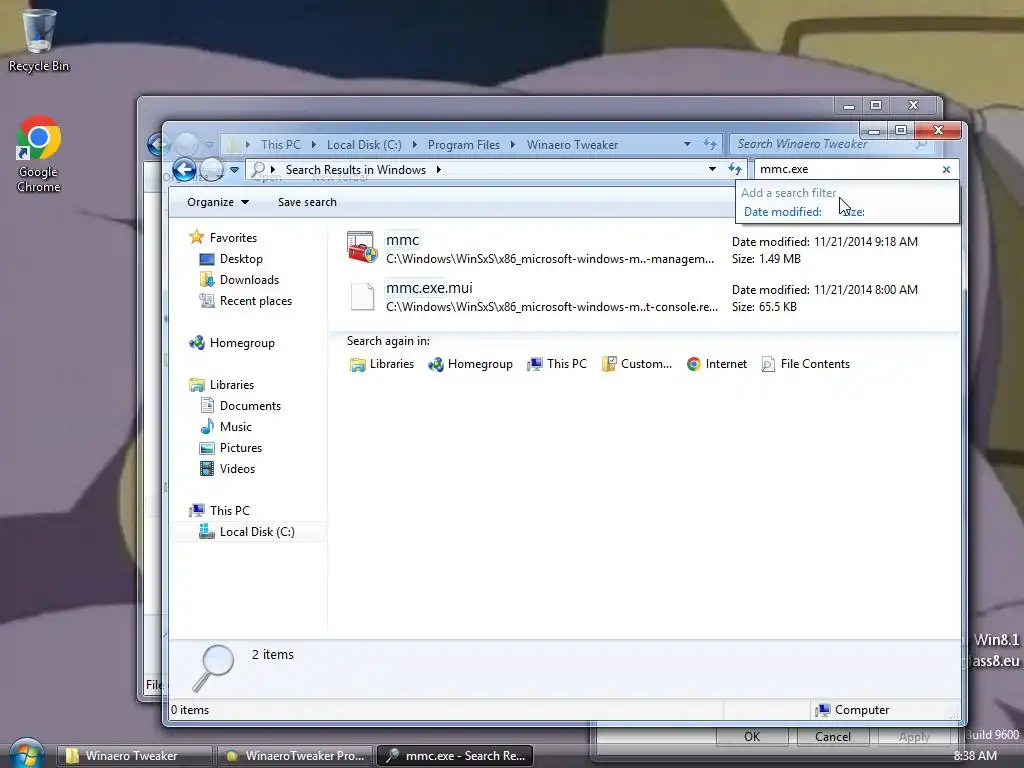Open address bar history dropdown arrow
Viewport: 1024px width, 768px height.
coord(712,169)
